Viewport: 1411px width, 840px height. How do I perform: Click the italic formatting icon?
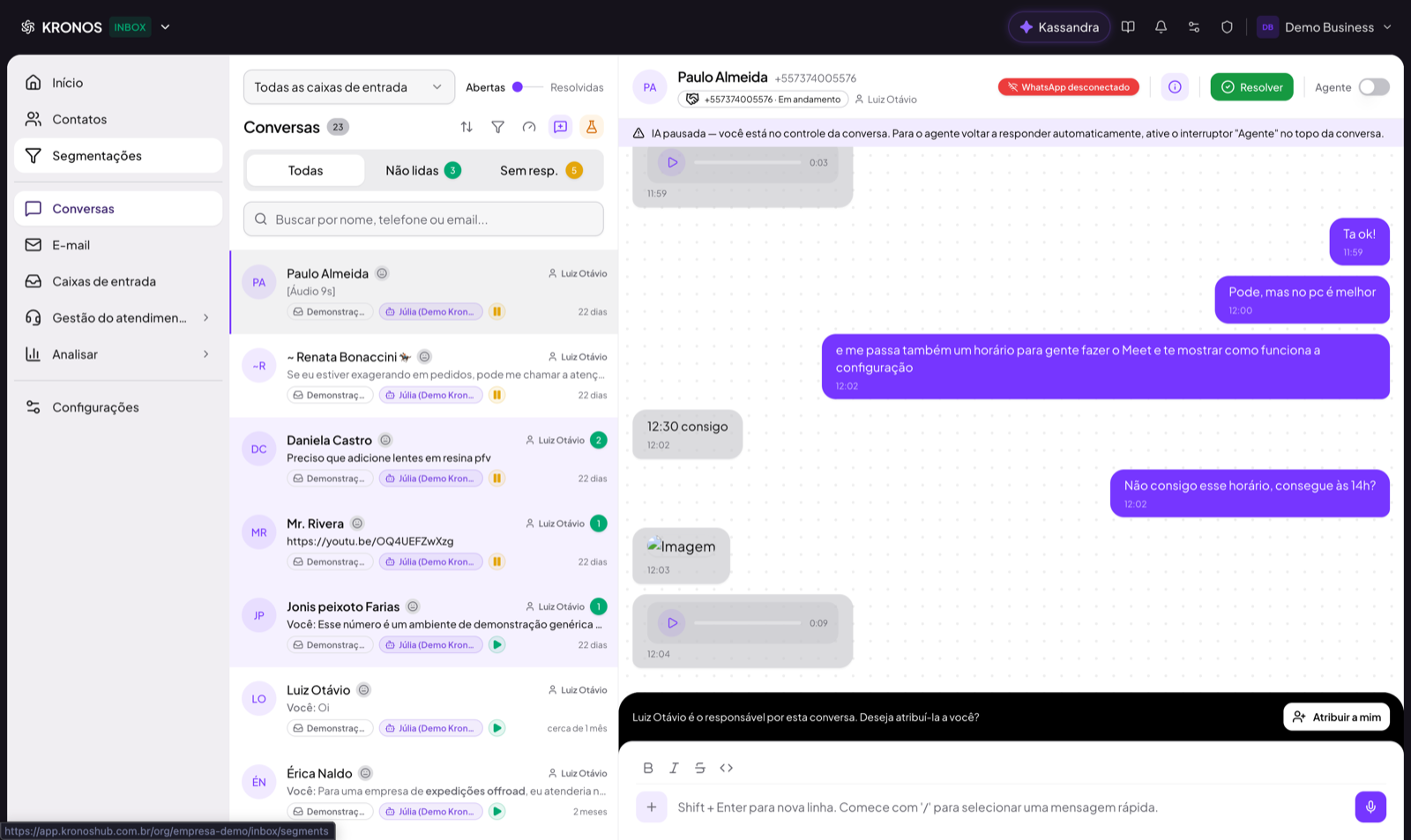(674, 768)
